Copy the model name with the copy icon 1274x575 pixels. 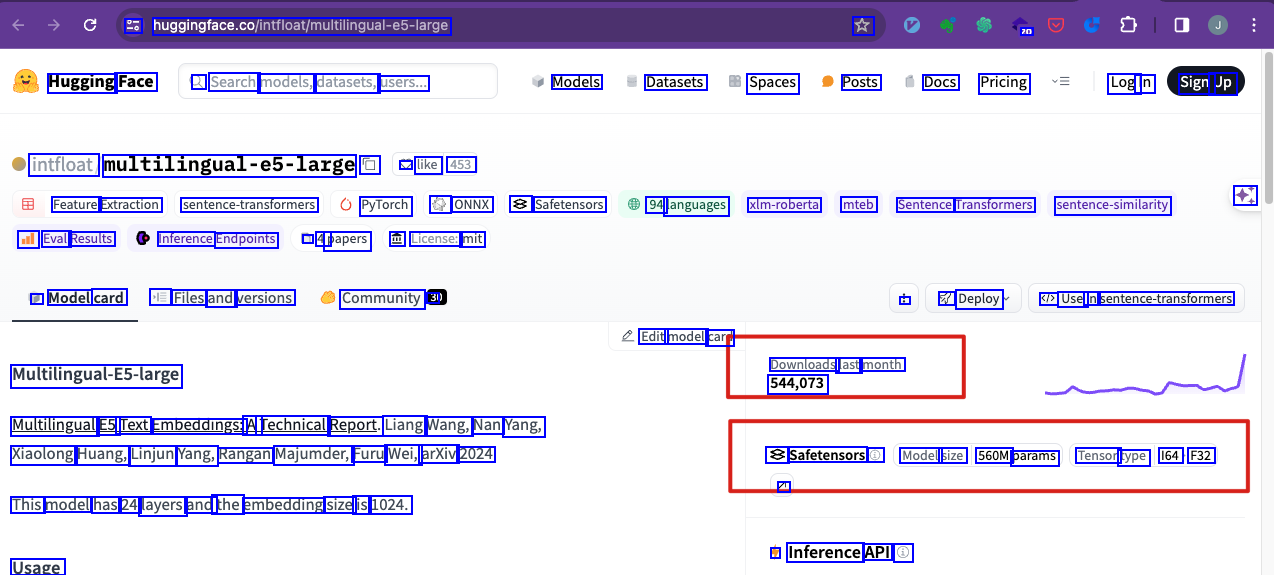pos(370,165)
